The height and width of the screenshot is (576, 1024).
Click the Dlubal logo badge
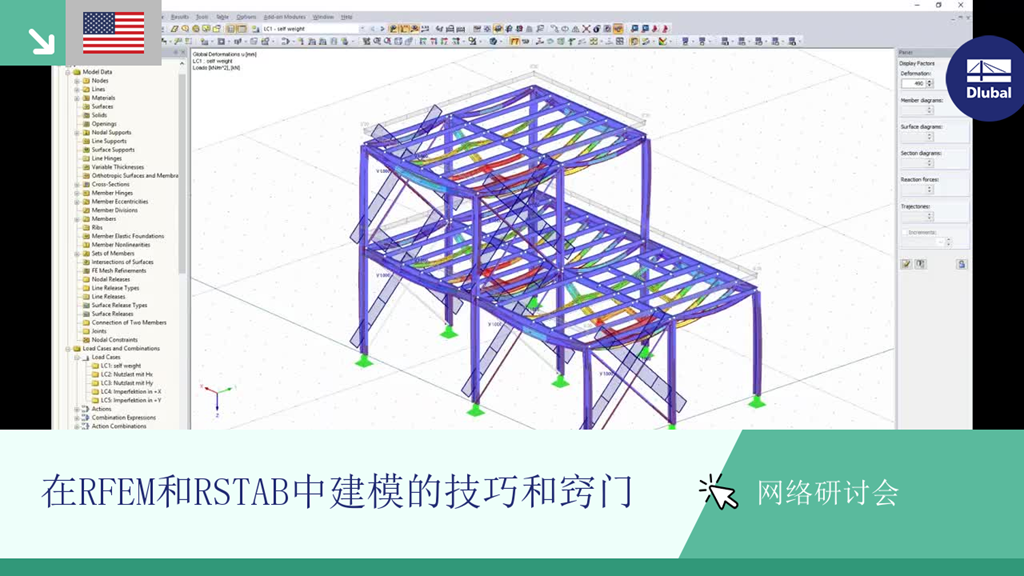click(988, 78)
